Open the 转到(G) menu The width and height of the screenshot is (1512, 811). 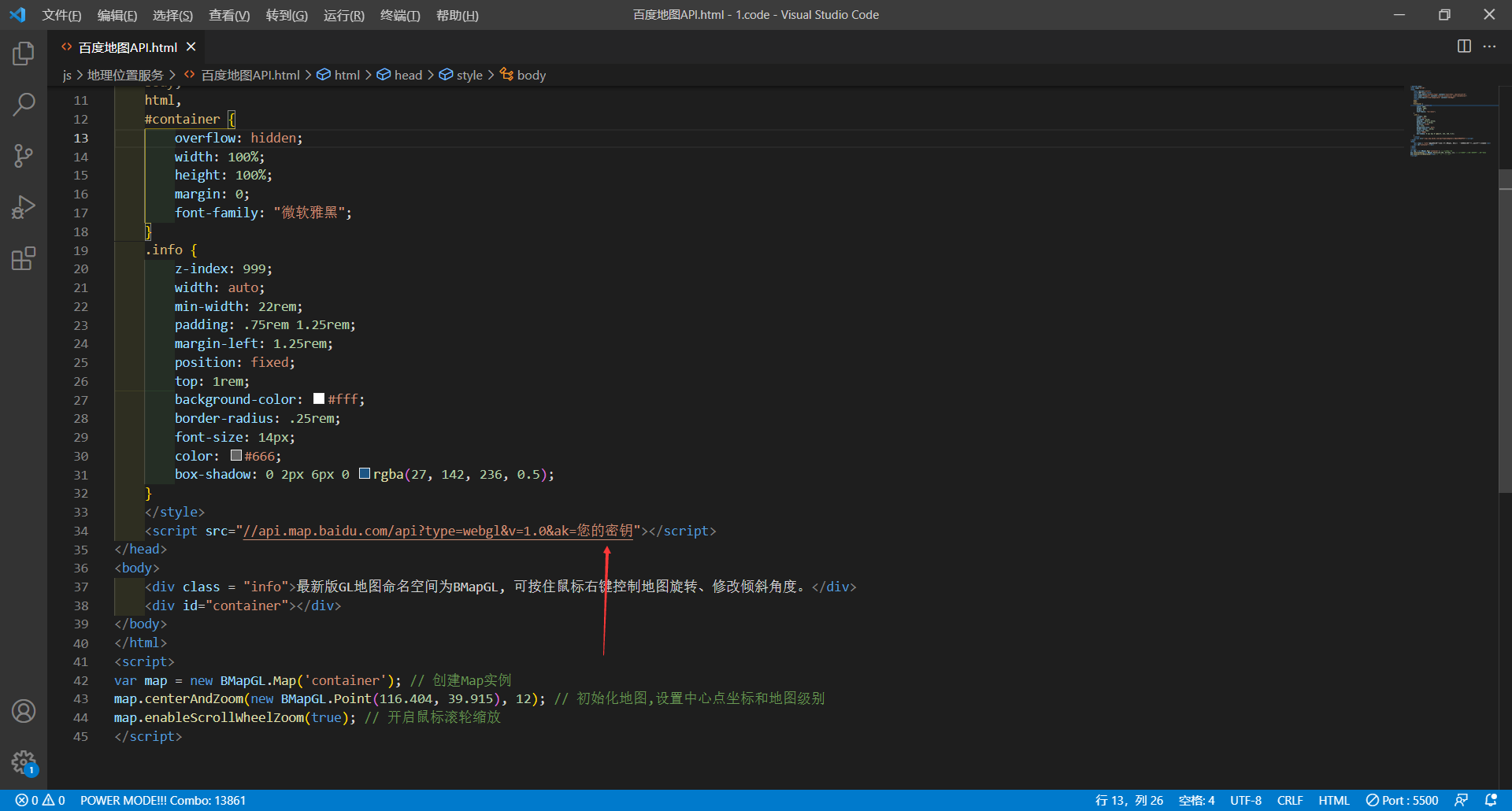point(287,15)
